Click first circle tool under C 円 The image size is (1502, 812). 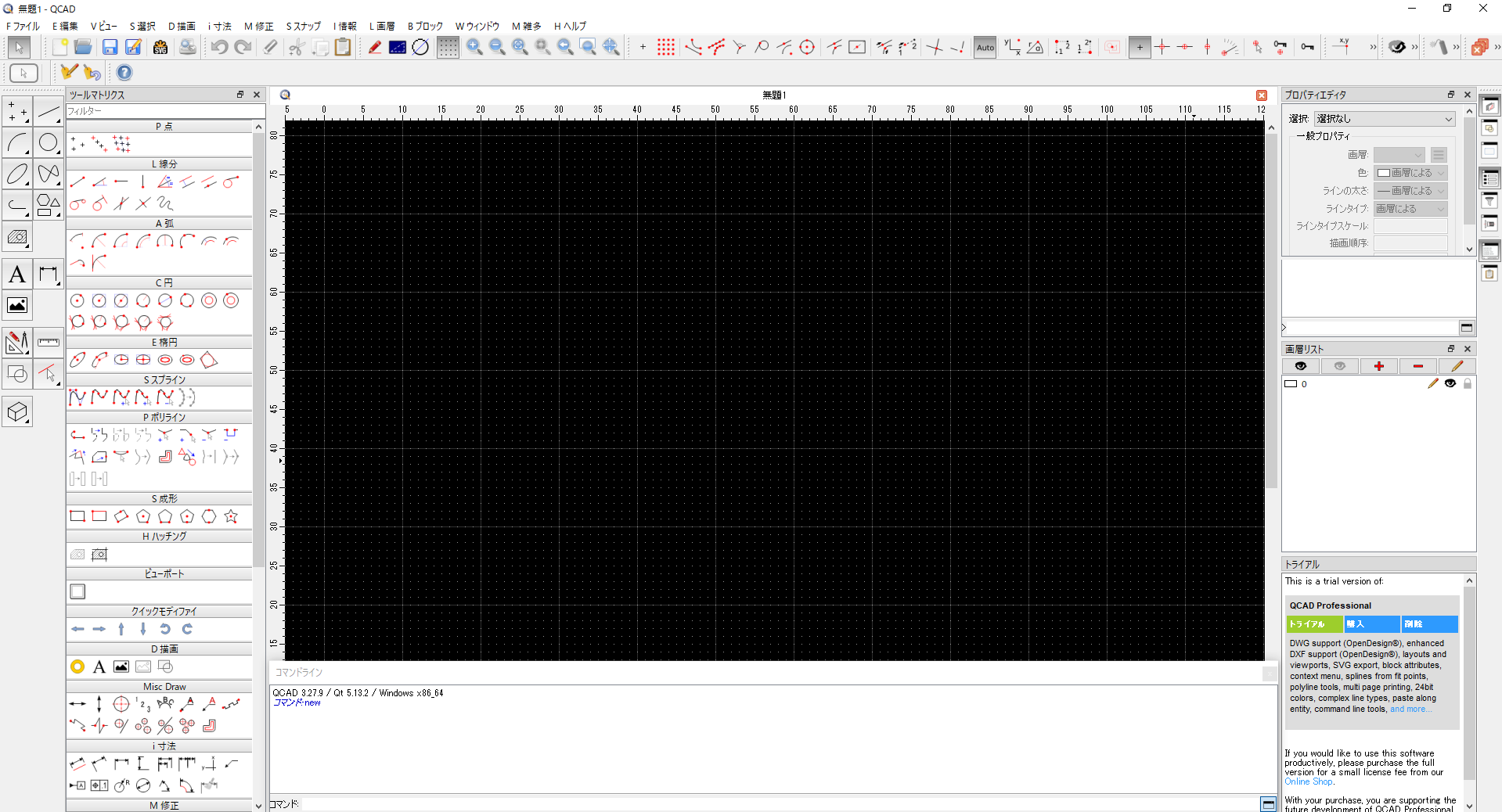(x=77, y=300)
